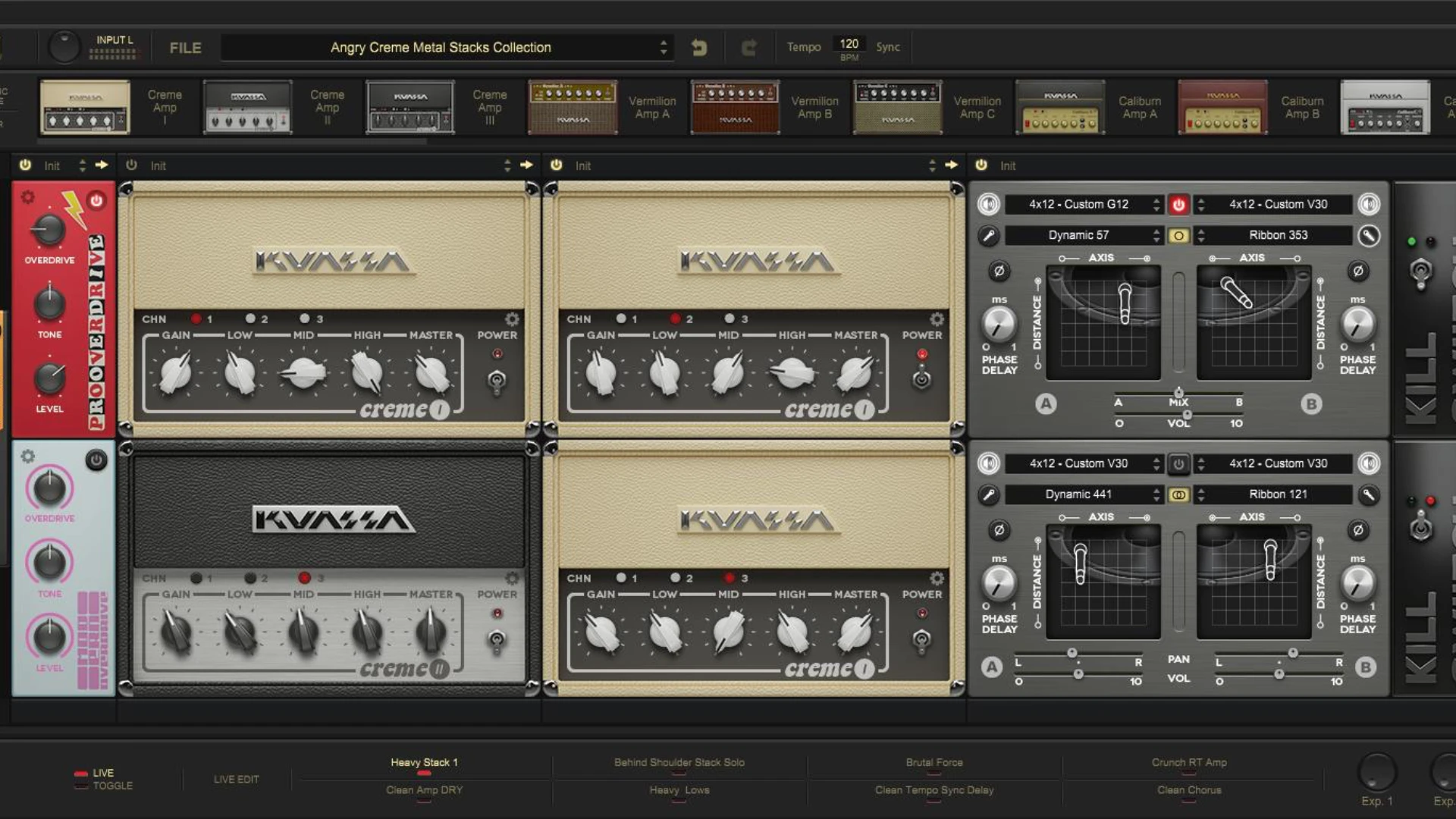Click speaker icon at upper cabinet right edge
Viewport: 1456px width, 819px height.
pos(1369,204)
